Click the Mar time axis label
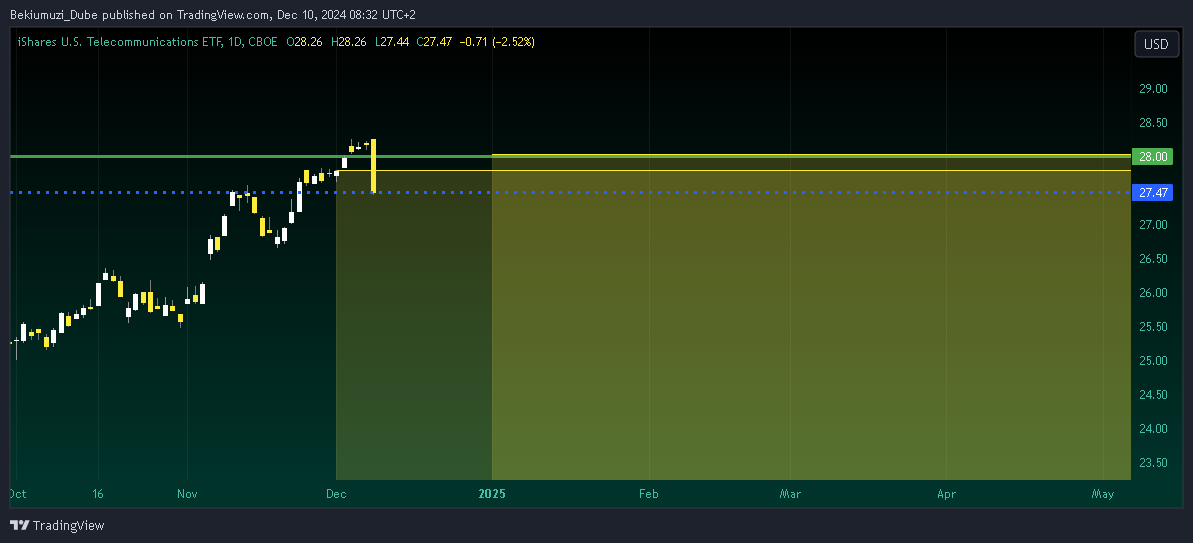The height and width of the screenshot is (543, 1193). coord(791,494)
